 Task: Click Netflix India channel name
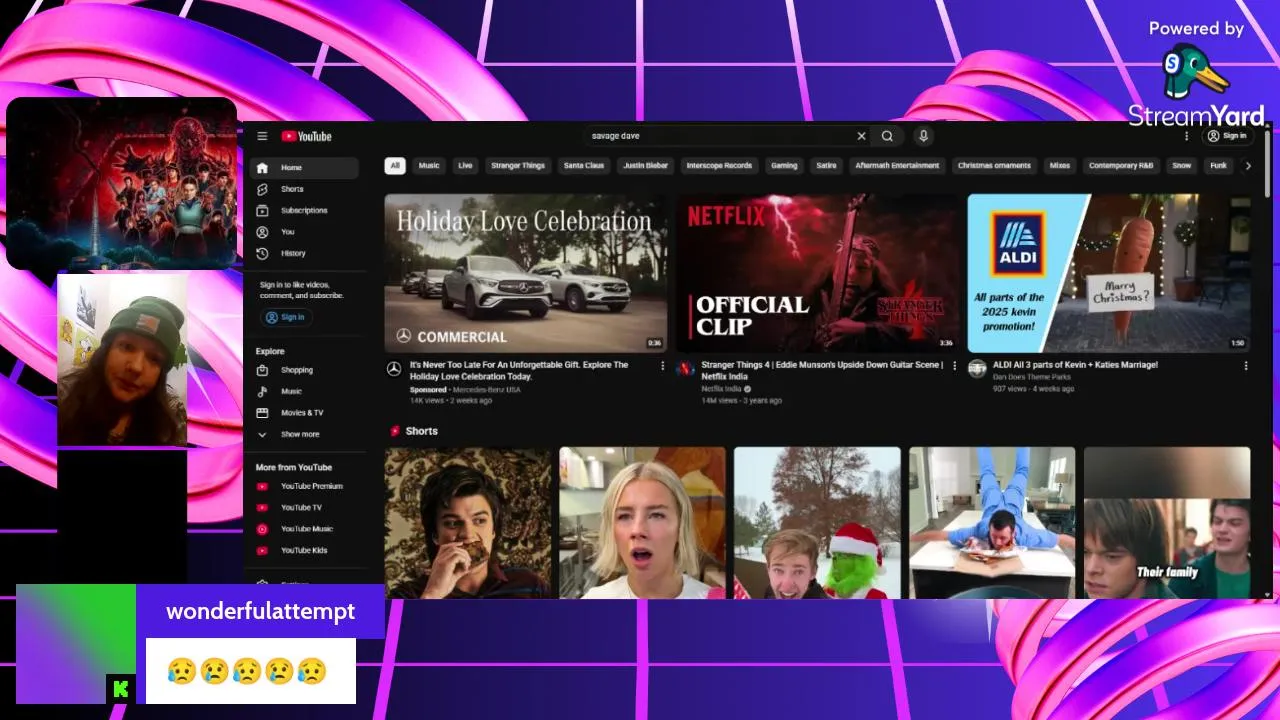[x=723, y=389]
